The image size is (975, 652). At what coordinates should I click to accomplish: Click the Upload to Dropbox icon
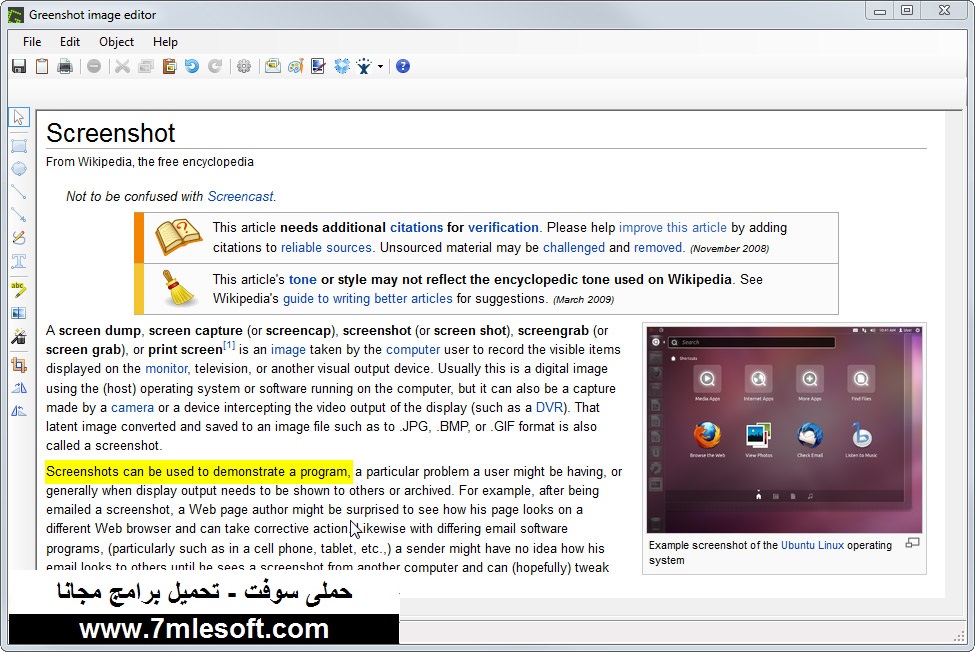(x=342, y=66)
